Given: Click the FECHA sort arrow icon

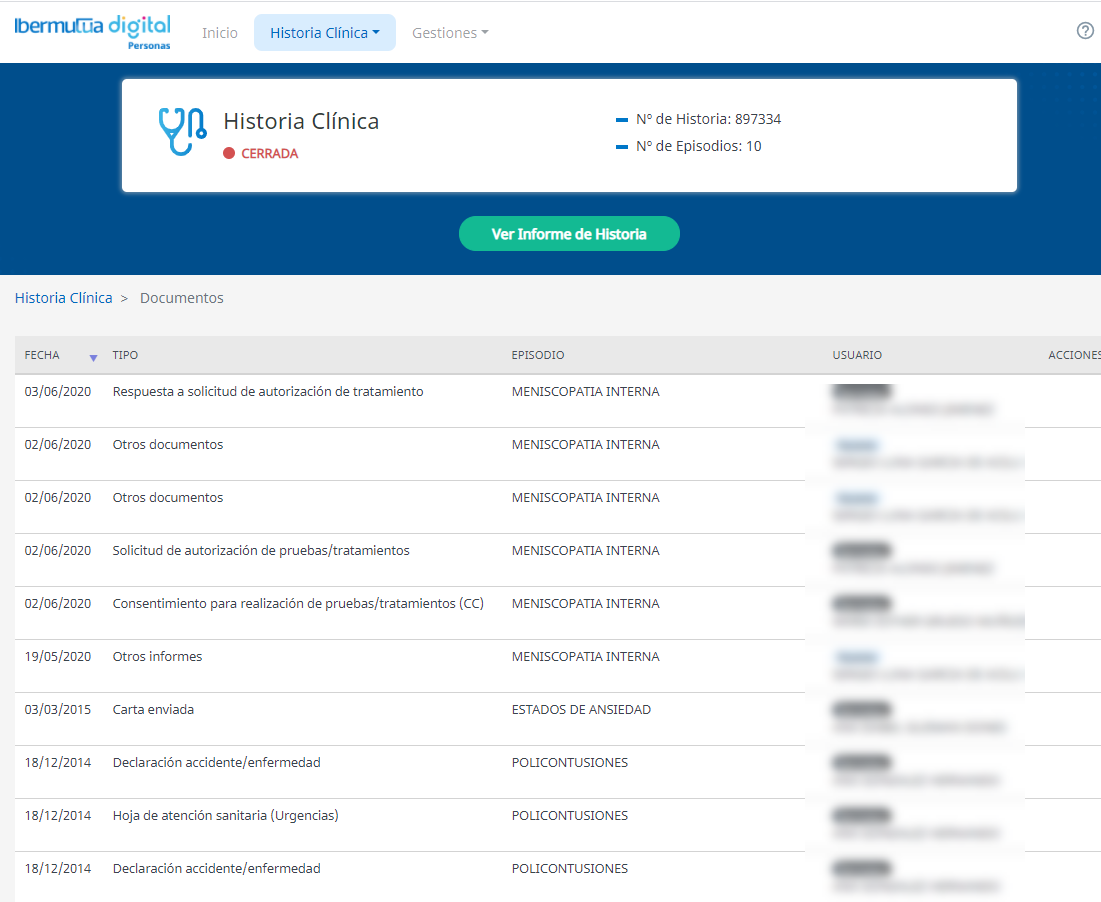Looking at the screenshot, I should 93,357.
